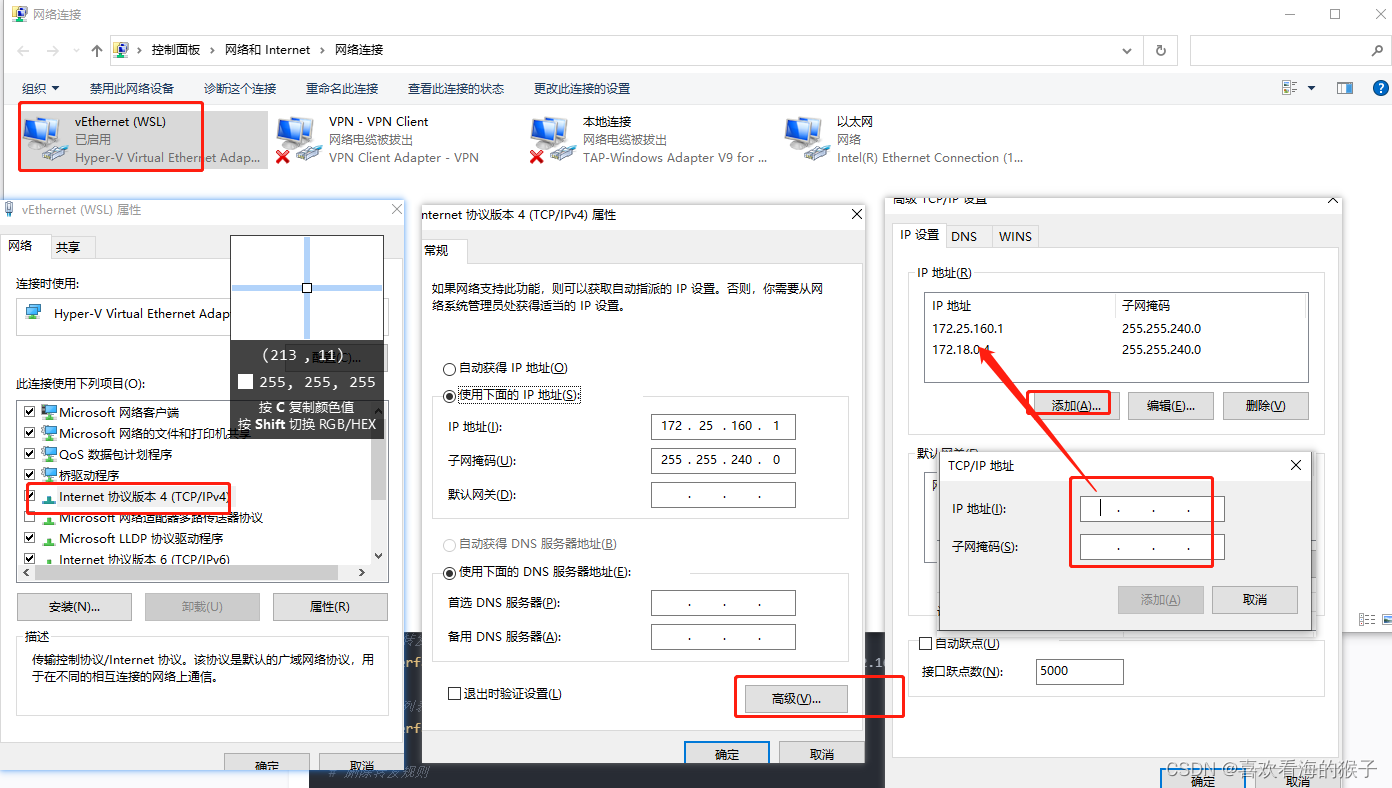This screenshot has height=788, width=1392.
Task: Click the change view layout icon
Action: 1290,88
